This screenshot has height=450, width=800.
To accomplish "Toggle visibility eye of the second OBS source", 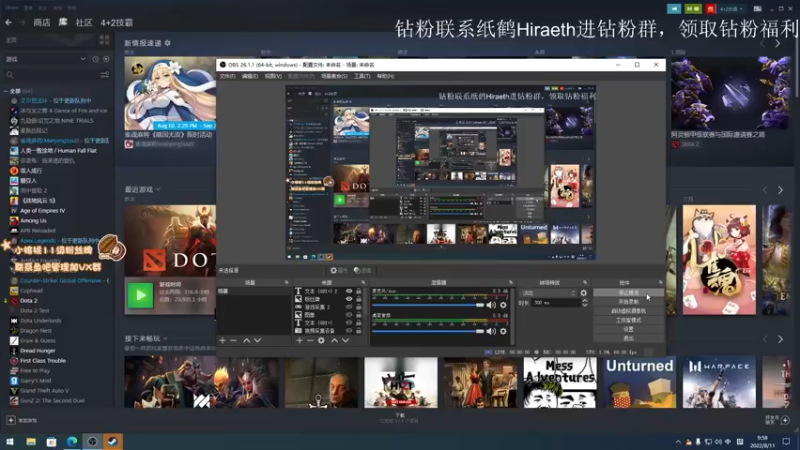I will point(349,299).
